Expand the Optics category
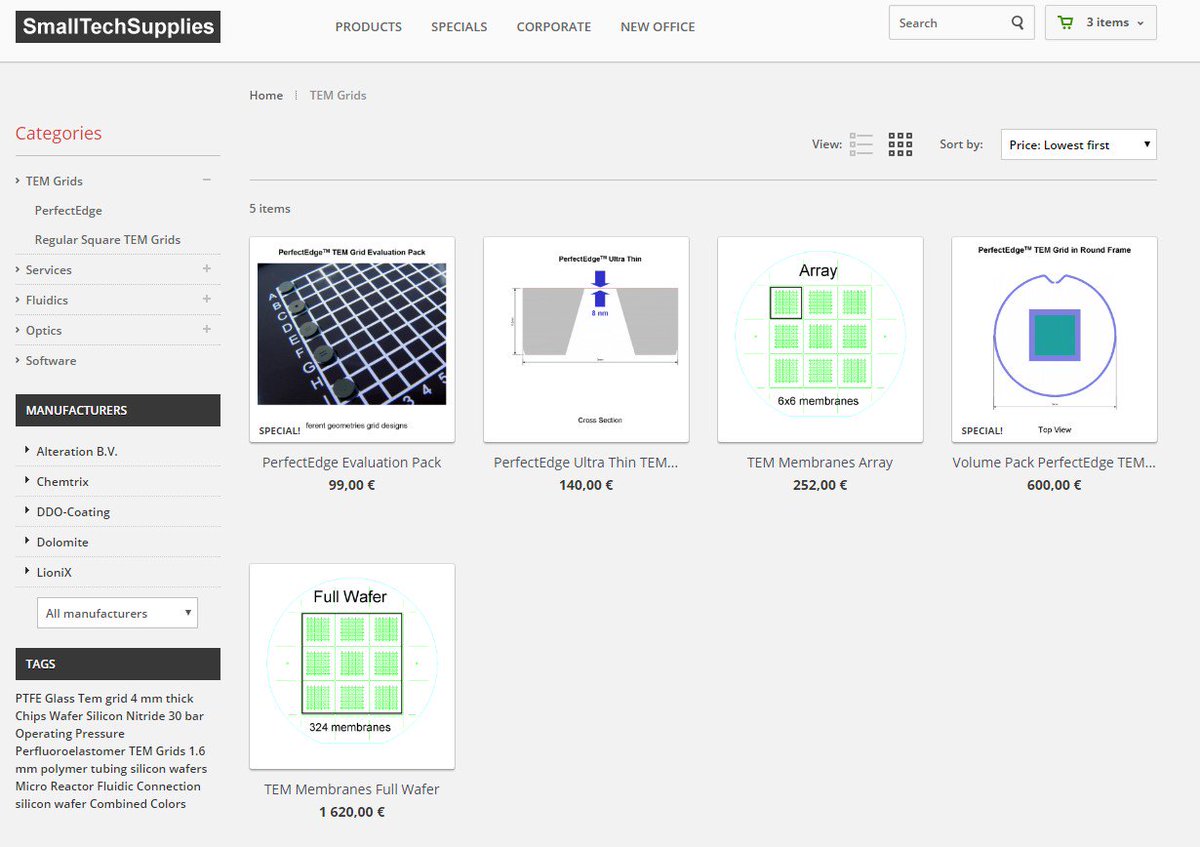 205,330
